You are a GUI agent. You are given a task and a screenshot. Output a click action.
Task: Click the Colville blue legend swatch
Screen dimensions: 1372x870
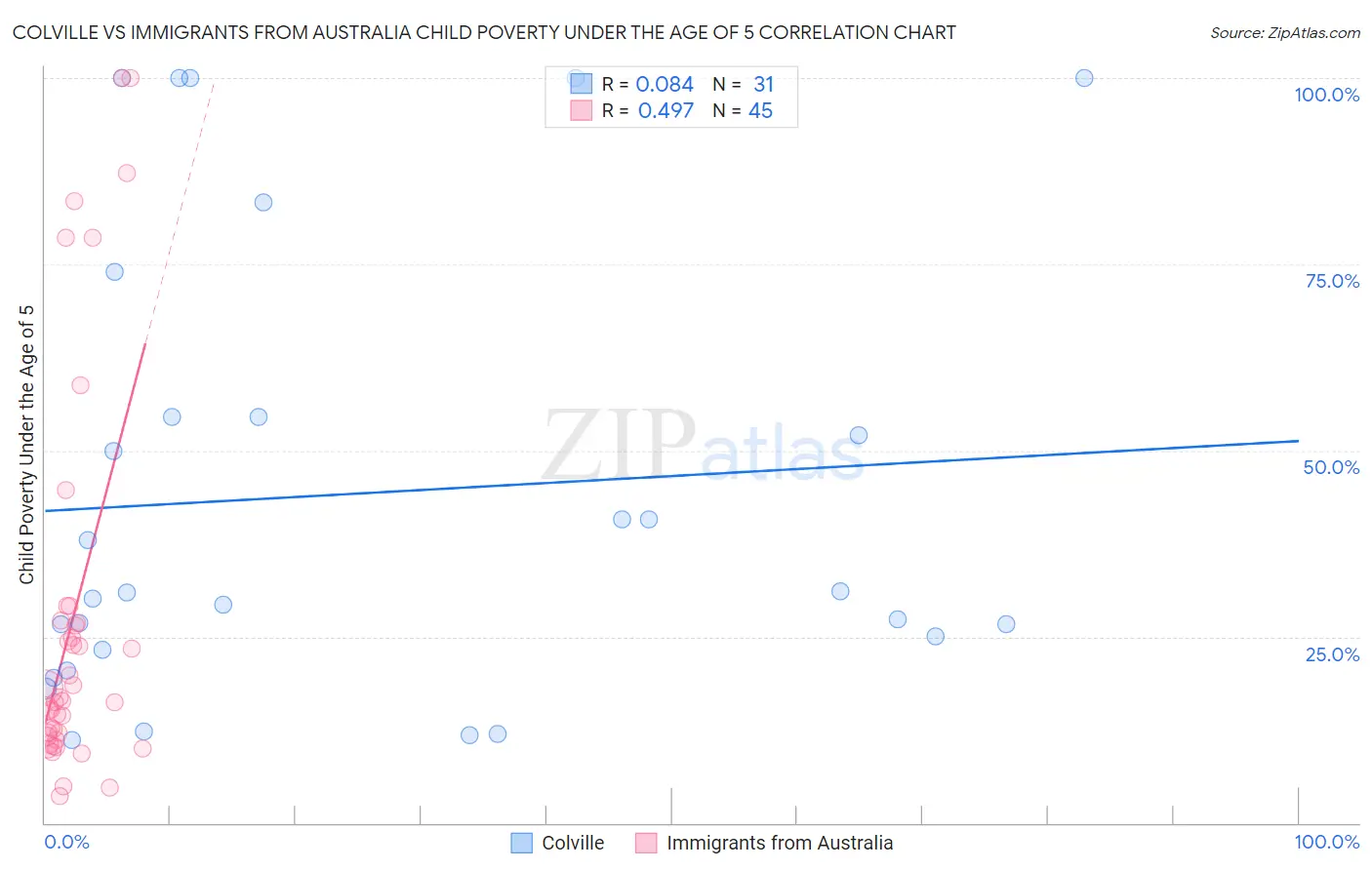[522, 843]
